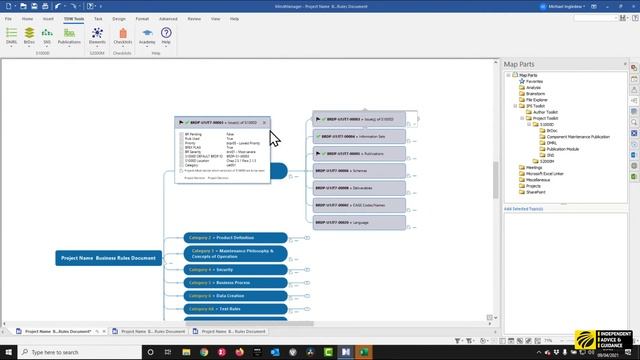Open the Elements dropdown arrow
The image size is (640, 360).
(x=97, y=47)
